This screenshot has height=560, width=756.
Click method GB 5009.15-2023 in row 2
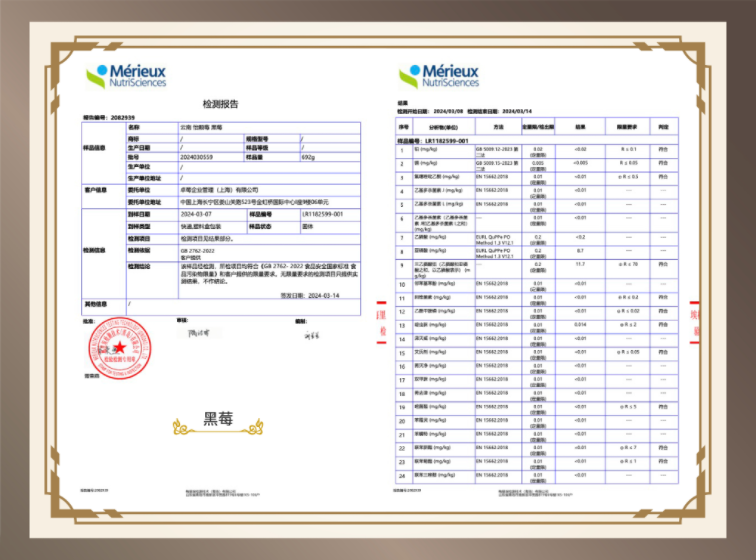click(x=498, y=165)
